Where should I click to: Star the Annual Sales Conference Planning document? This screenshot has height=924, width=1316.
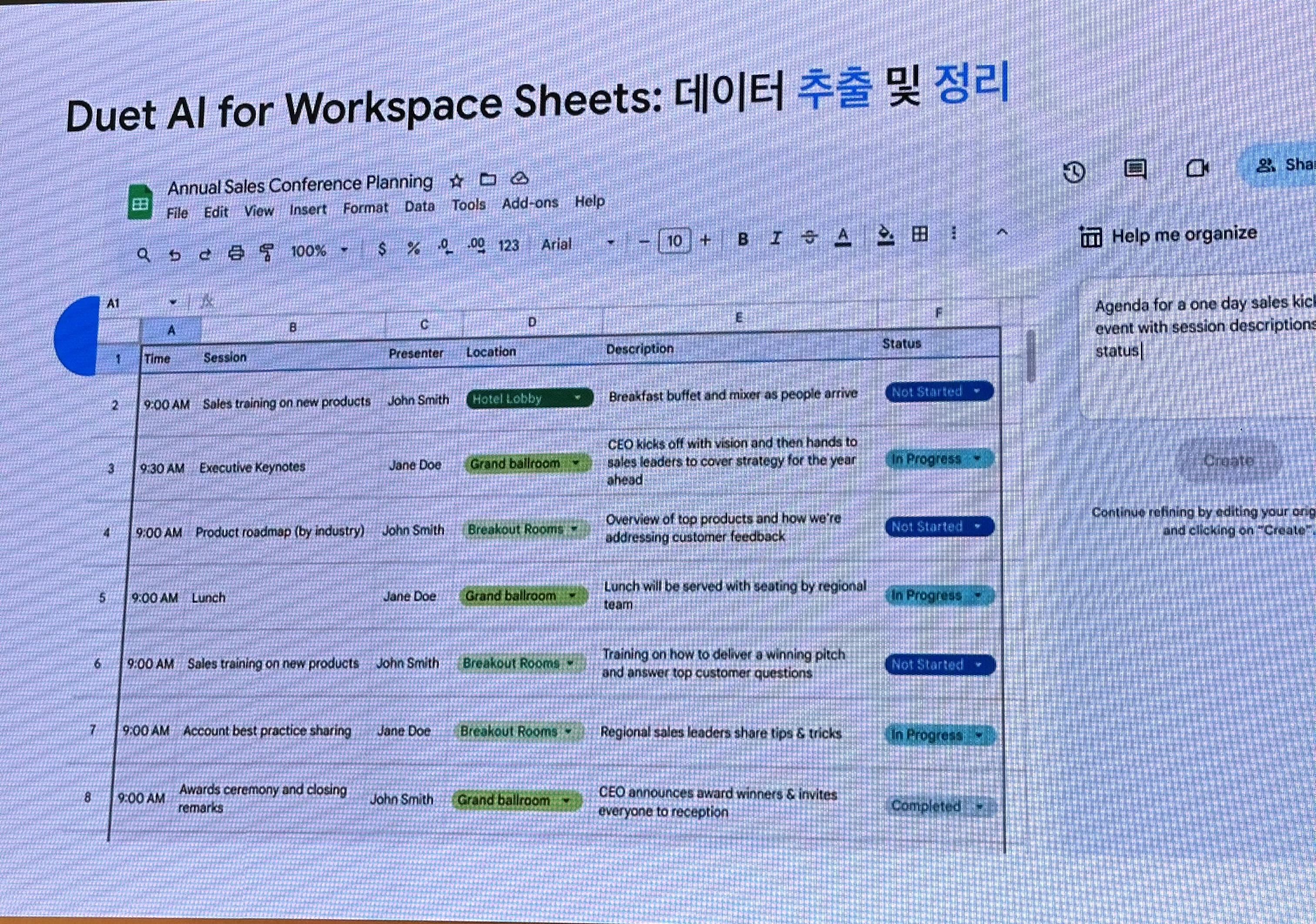click(456, 181)
